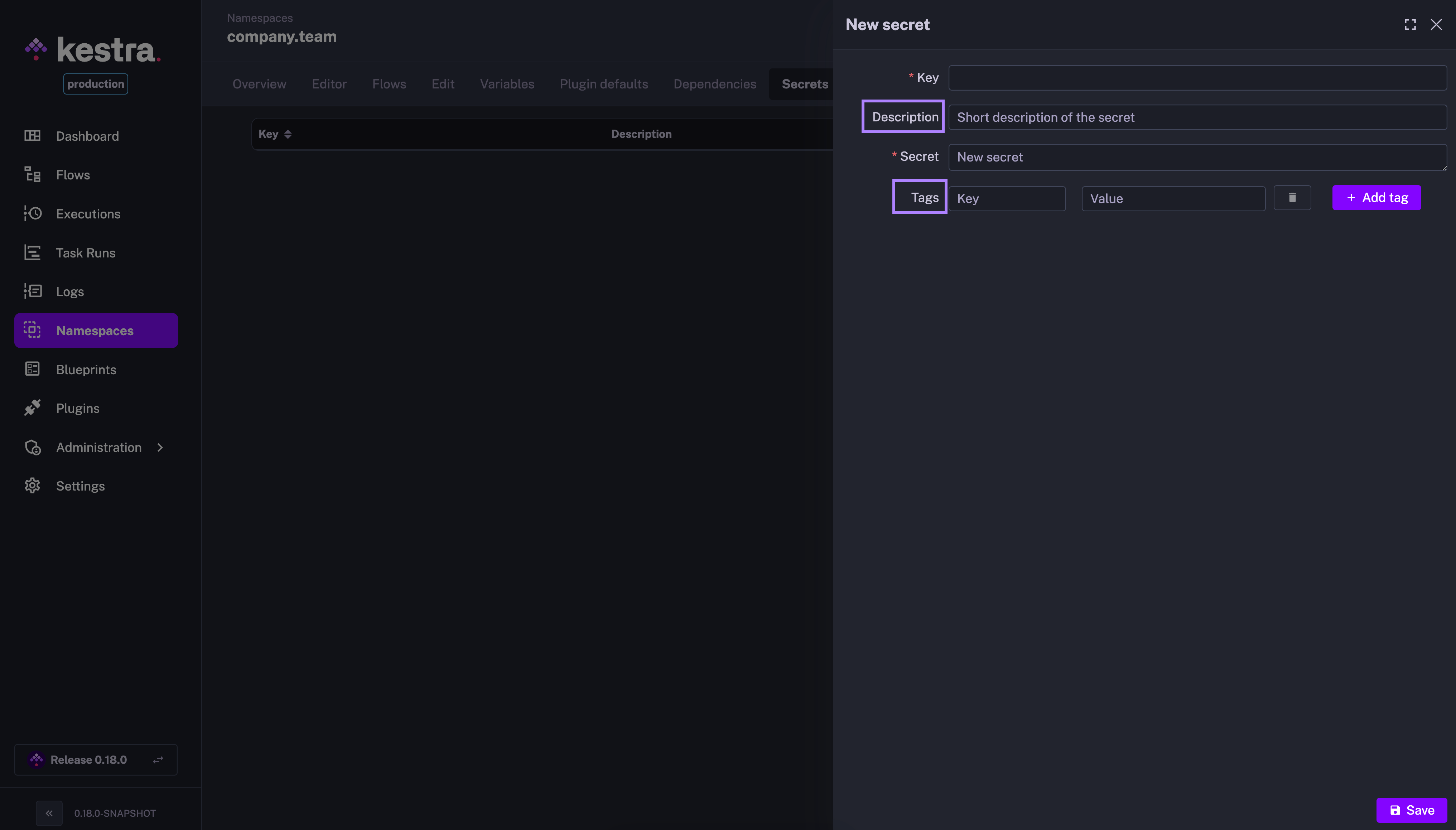Screen dimensions: 1456x830
Task: Expand the Administration submenu
Action: point(160,448)
